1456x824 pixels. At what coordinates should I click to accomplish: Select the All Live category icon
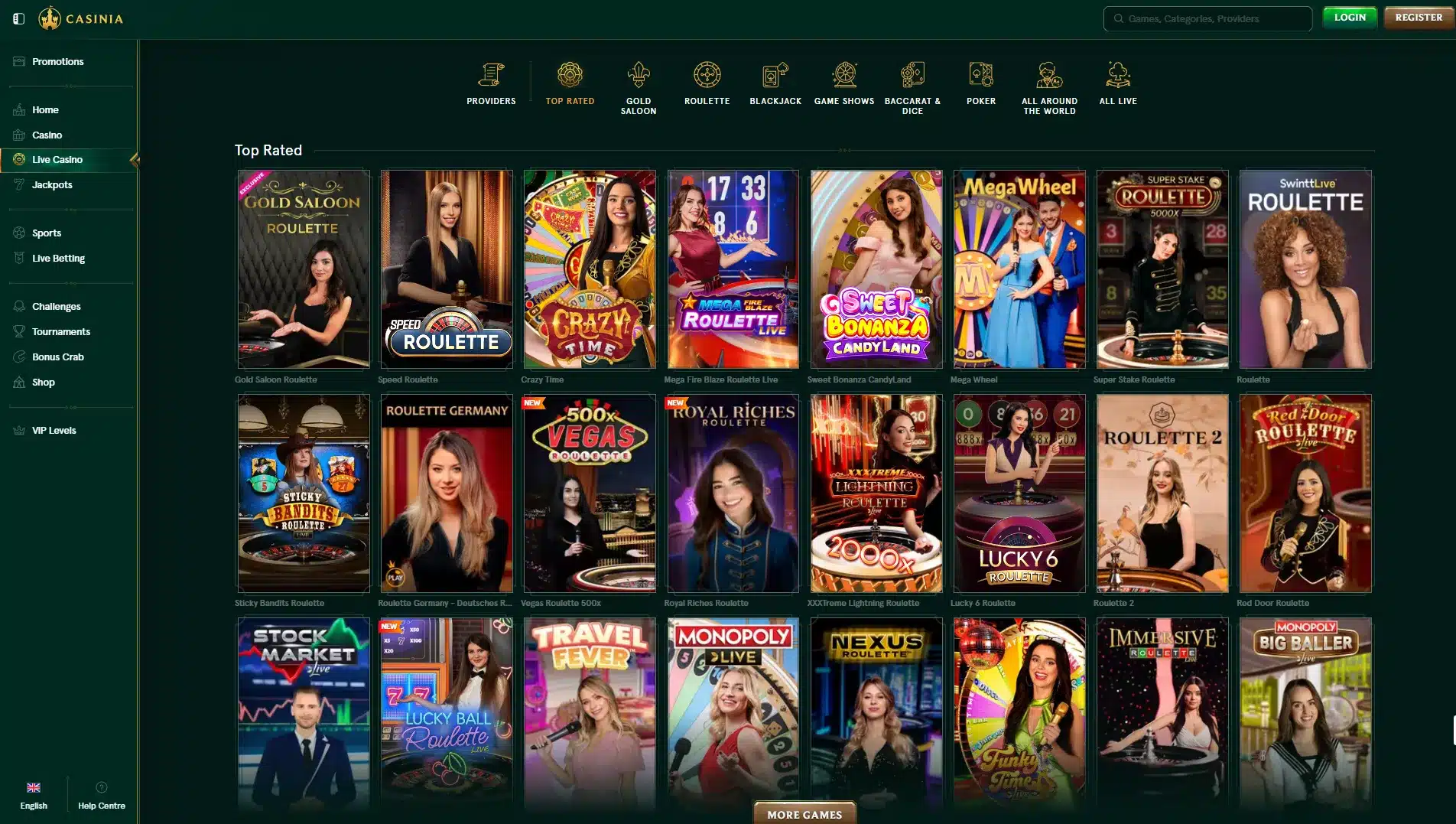1118,75
